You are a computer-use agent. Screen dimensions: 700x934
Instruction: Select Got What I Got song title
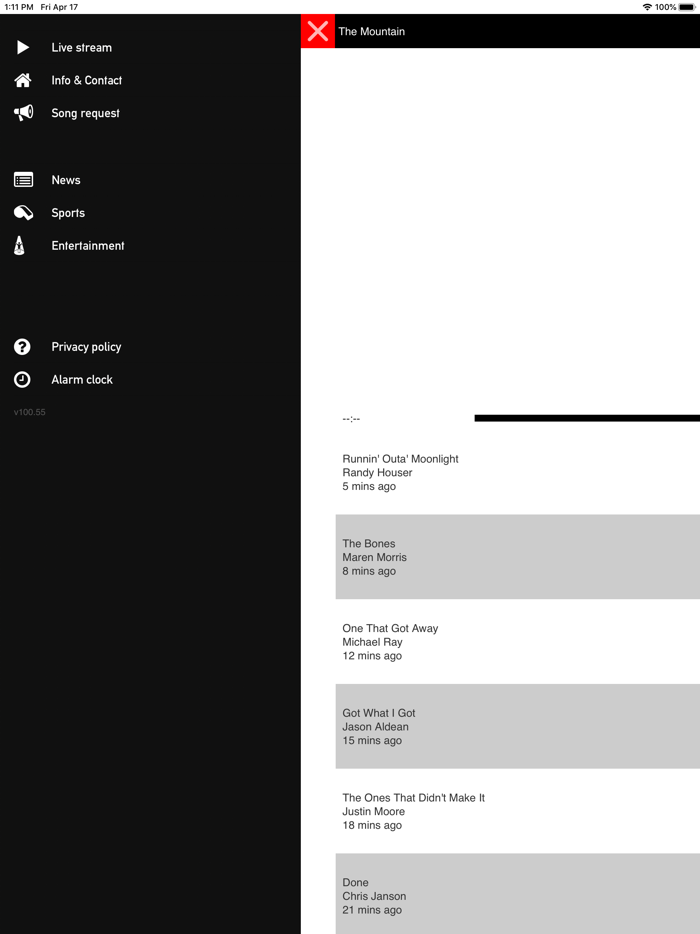(379, 712)
